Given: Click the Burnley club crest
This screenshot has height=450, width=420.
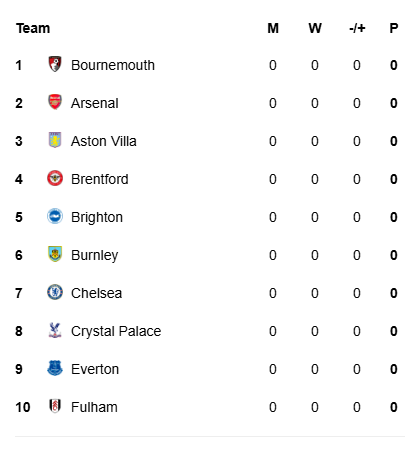Looking at the screenshot, I should tap(55, 254).
